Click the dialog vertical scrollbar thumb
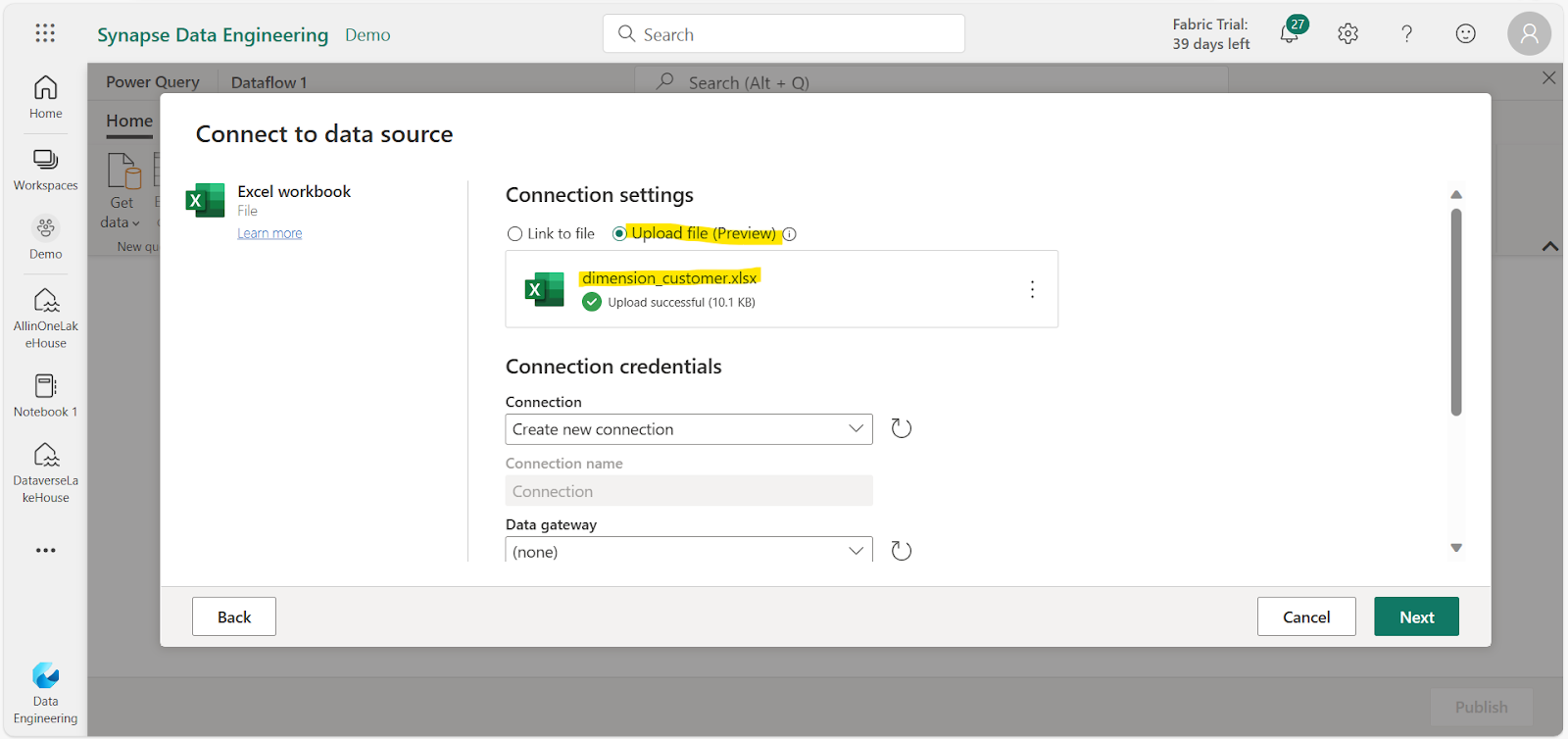Image resolution: width=1568 pixels, height=739 pixels. tap(1456, 312)
